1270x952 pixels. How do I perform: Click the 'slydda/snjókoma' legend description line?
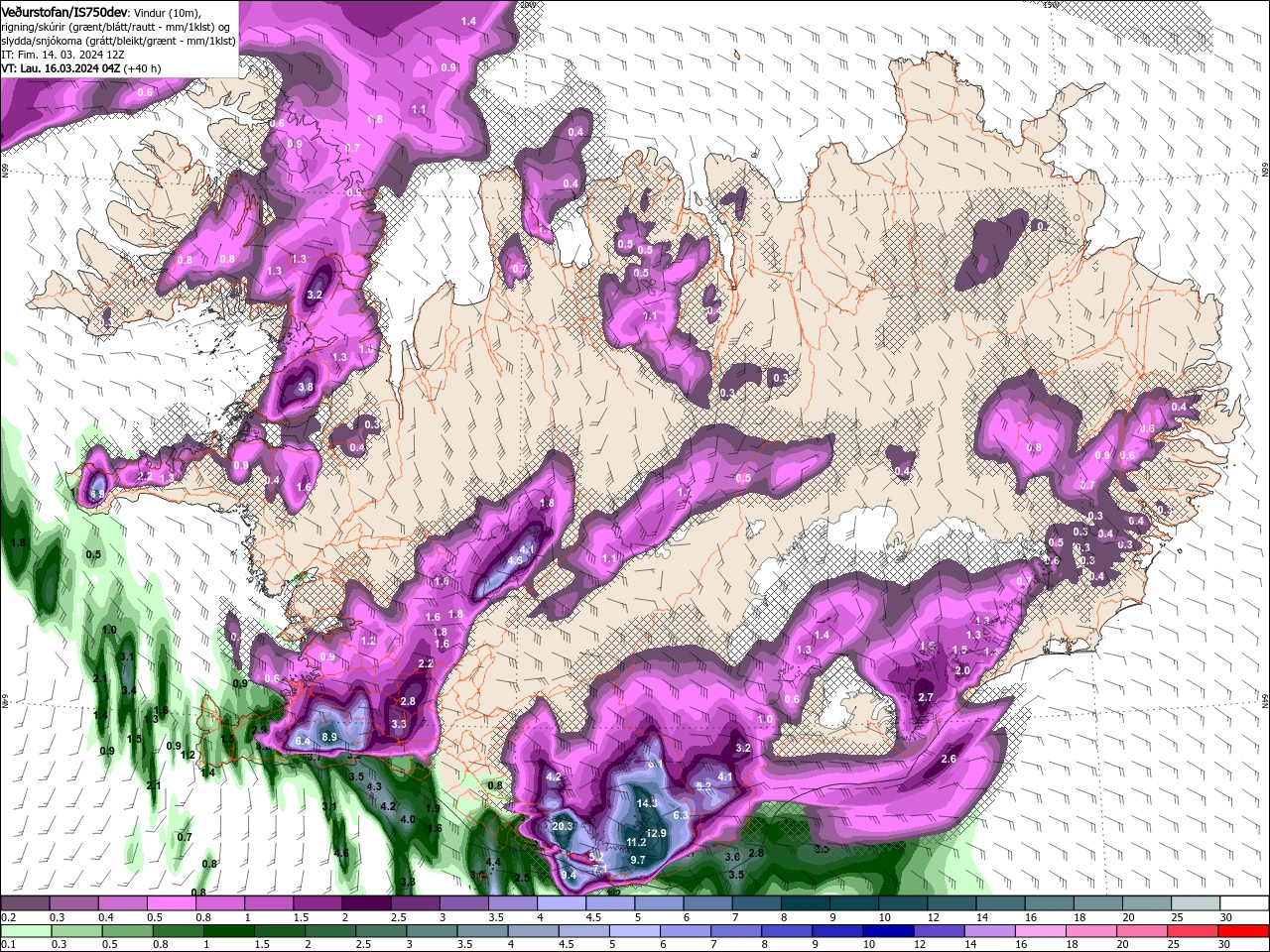click(x=118, y=41)
